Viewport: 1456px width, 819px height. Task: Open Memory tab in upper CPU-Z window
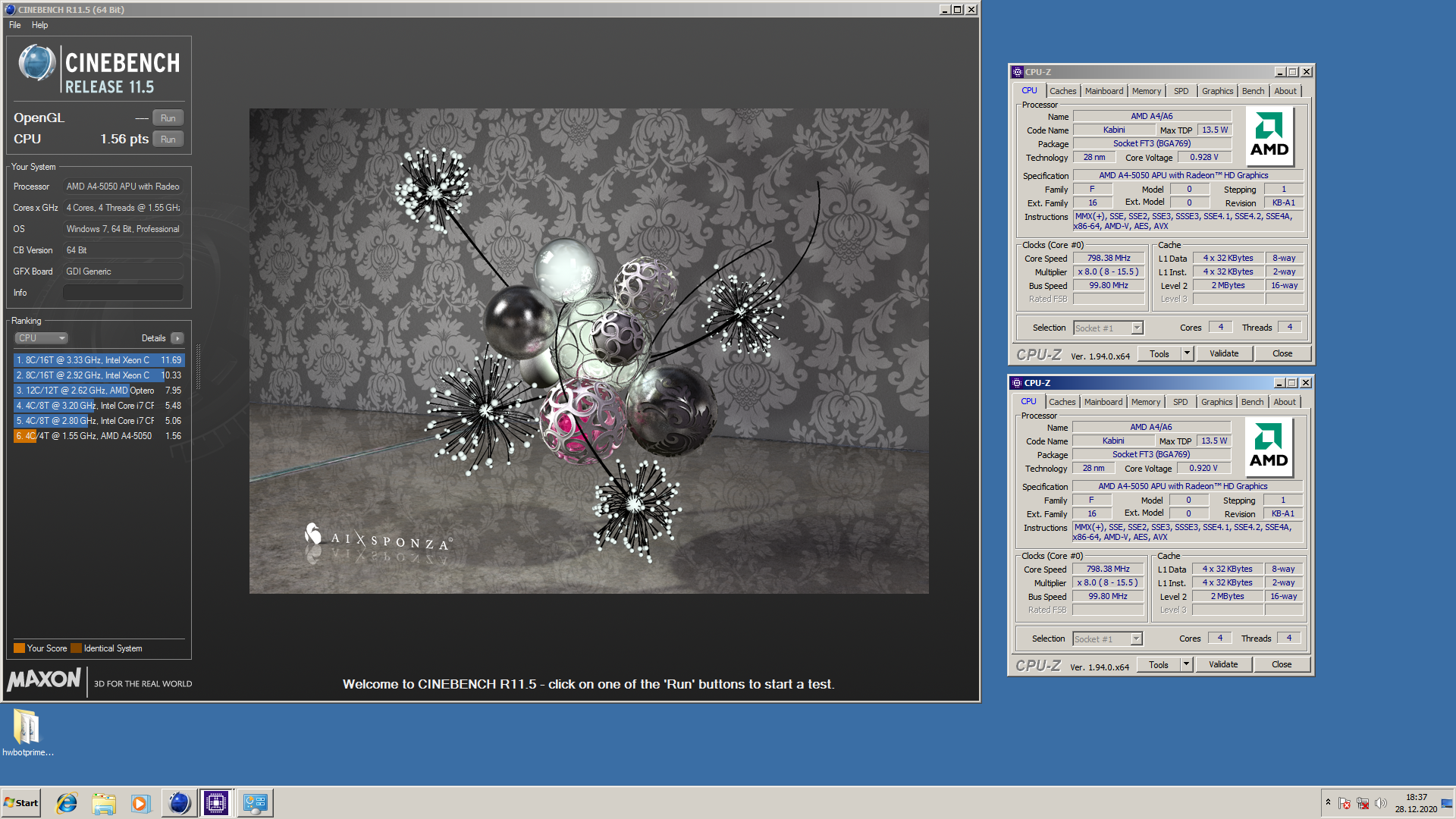pyautogui.click(x=1146, y=91)
